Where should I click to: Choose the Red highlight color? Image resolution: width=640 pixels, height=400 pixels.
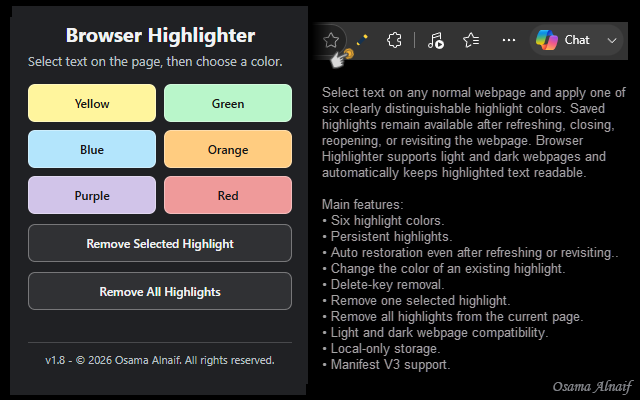[228, 196]
